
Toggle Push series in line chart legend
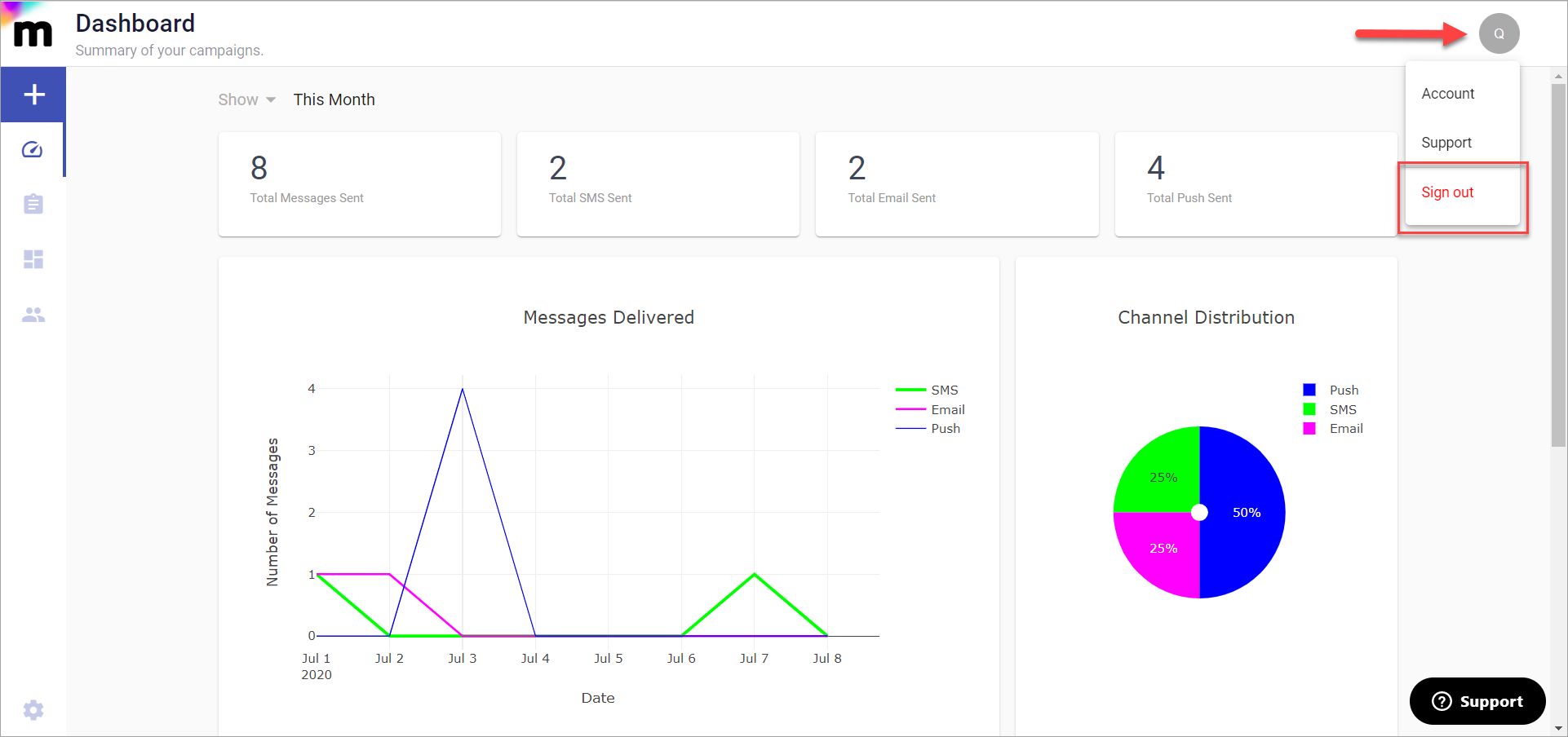pos(928,428)
